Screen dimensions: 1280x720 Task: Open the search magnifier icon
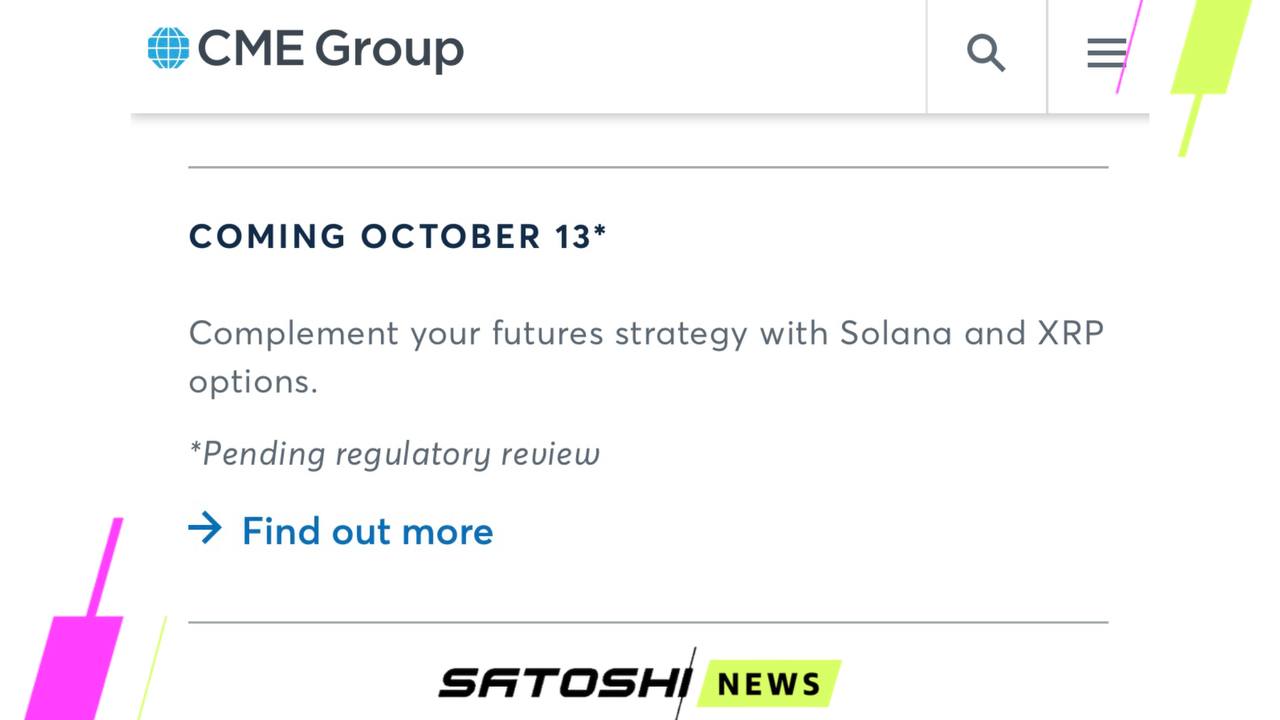tap(986, 53)
